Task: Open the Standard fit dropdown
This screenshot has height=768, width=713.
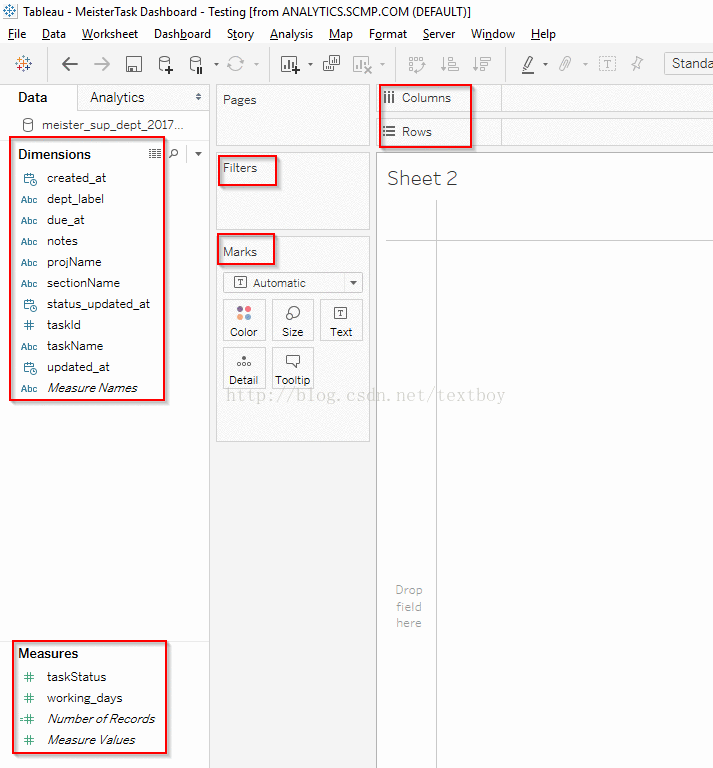Action: (x=689, y=64)
